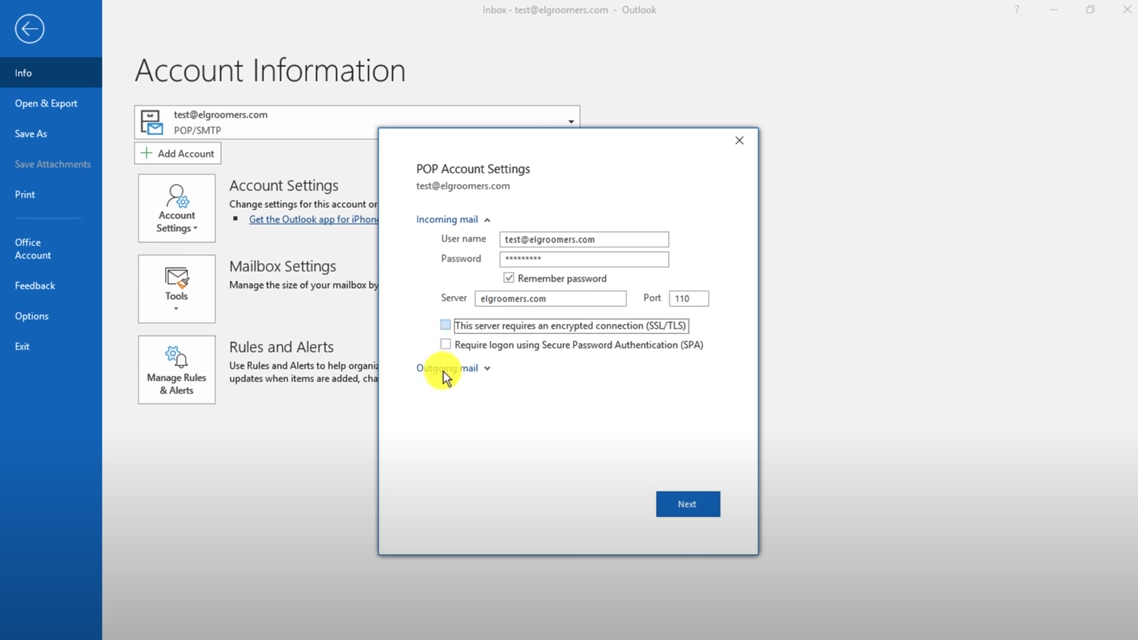
Task: Click the plus icon on Add Account
Action: 147,153
